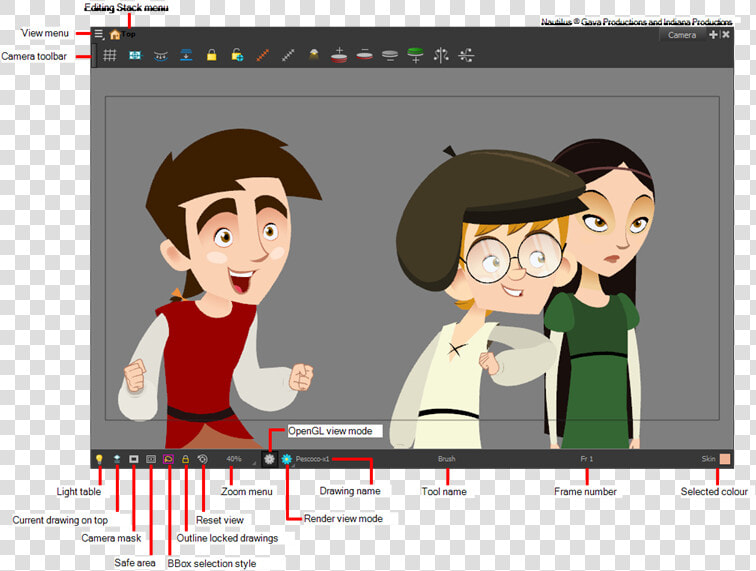Click the 'Brush' tool name text
Screen dimensions: 756x571
446,459
